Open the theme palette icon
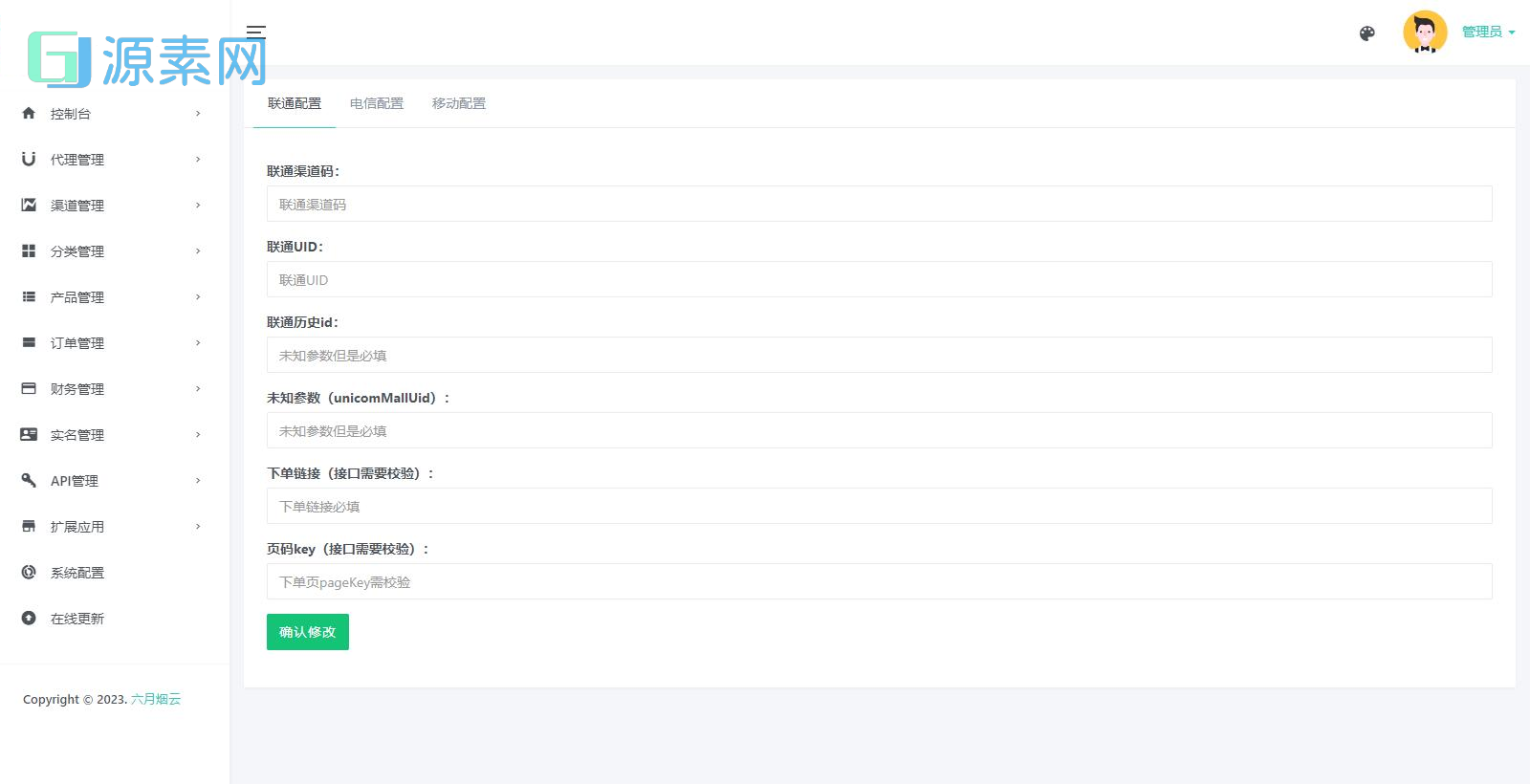 [1366, 33]
